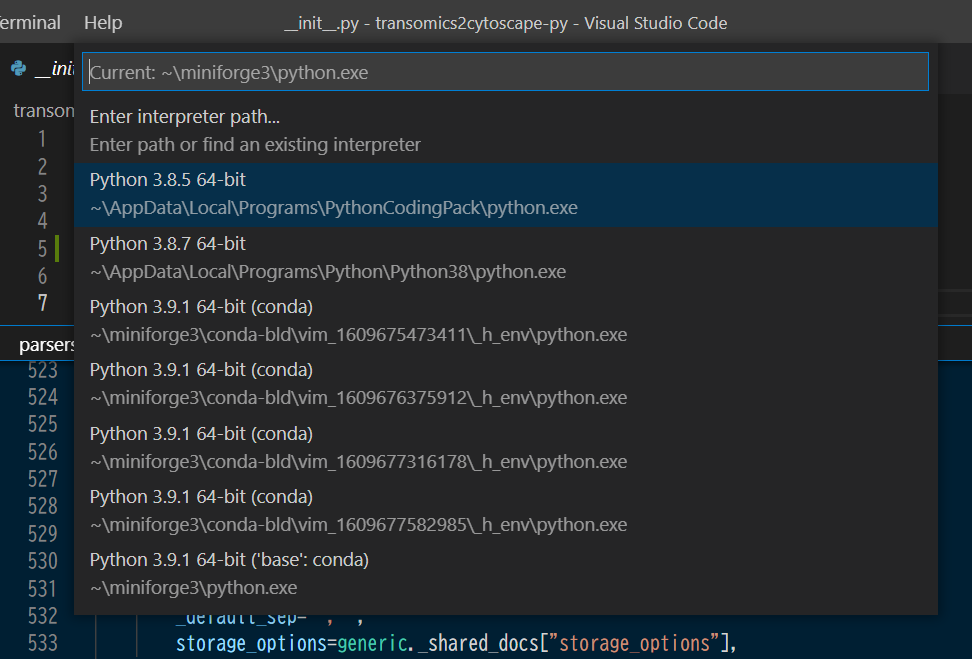Image resolution: width=972 pixels, height=659 pixels.
Task: Click the green modified-line marker beside line 5
Action: coord(57,248)
